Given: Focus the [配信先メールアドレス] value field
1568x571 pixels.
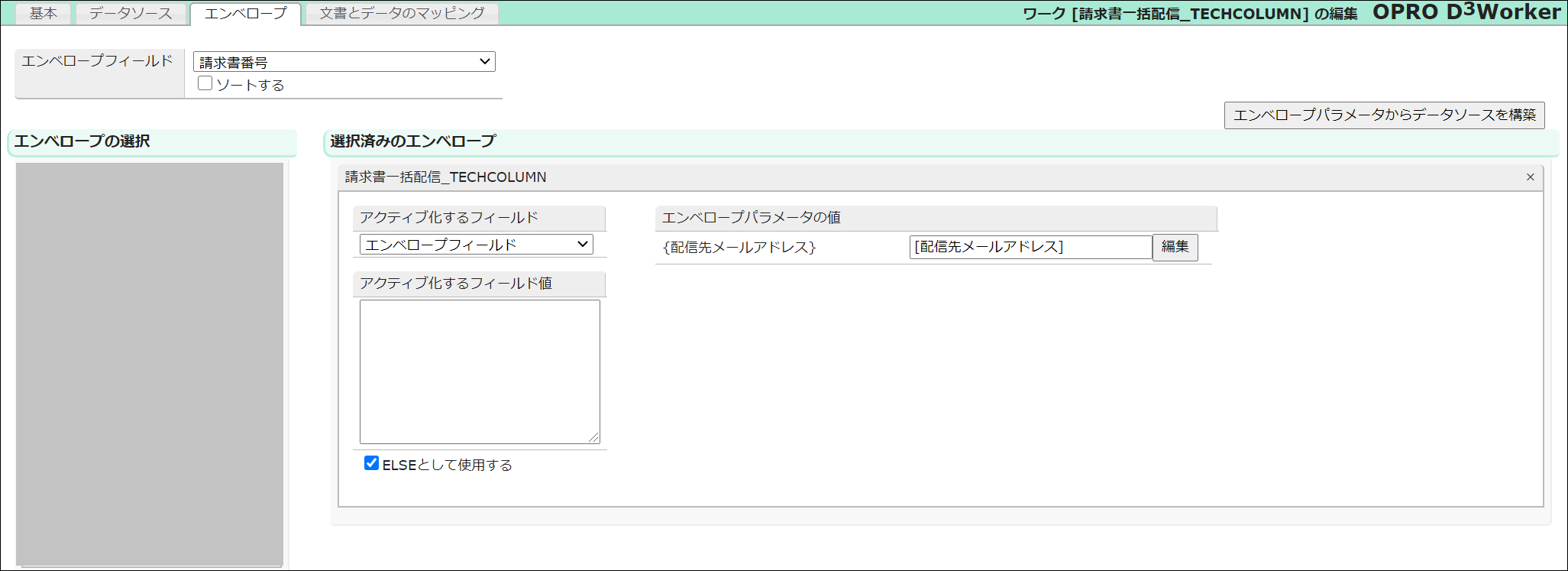Looking at the screenshot, I should click(1030, 247).
